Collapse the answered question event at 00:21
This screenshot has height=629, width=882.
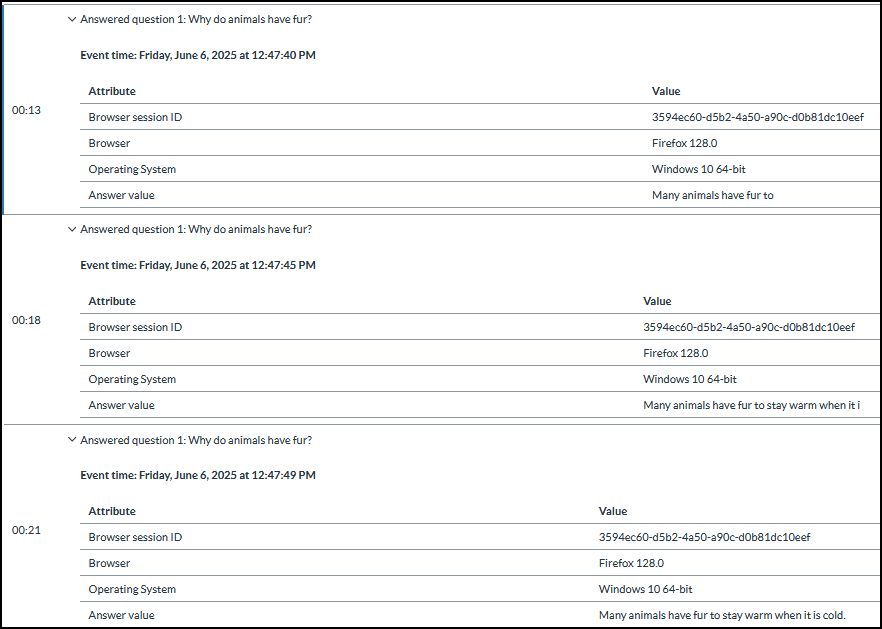click(x=71, y=439)
